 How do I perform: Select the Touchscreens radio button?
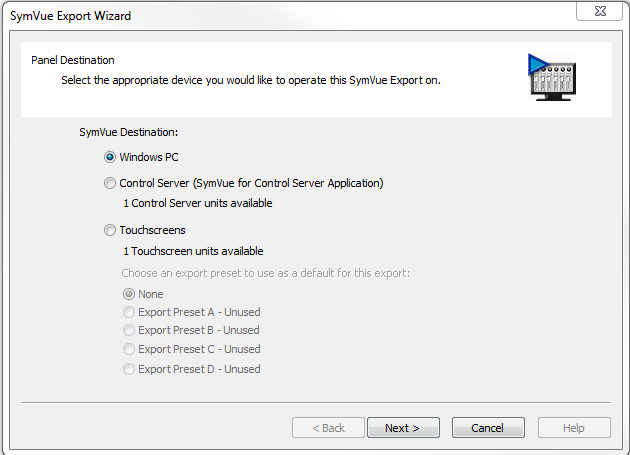110,230
